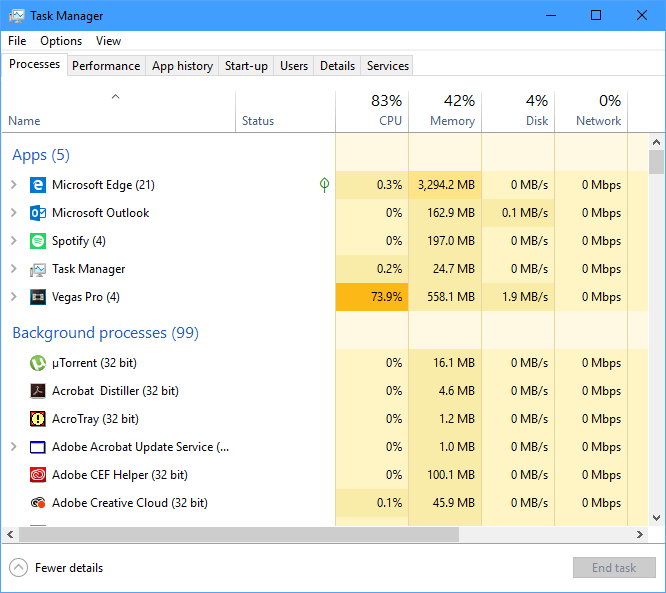Click the Spotify 197.0 MB memory cell
The image size is (666, 593).
pyautogui.click(x=445, y=241)
